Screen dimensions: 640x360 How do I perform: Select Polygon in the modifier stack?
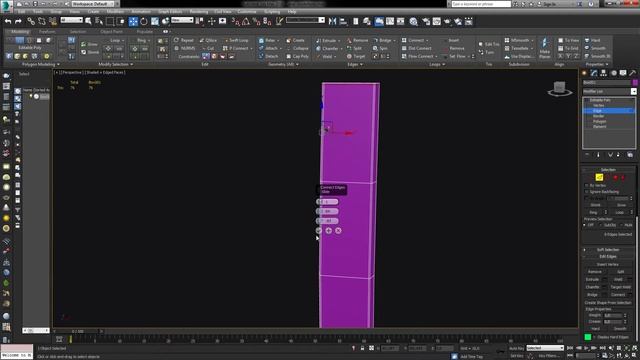pos(600,122)
